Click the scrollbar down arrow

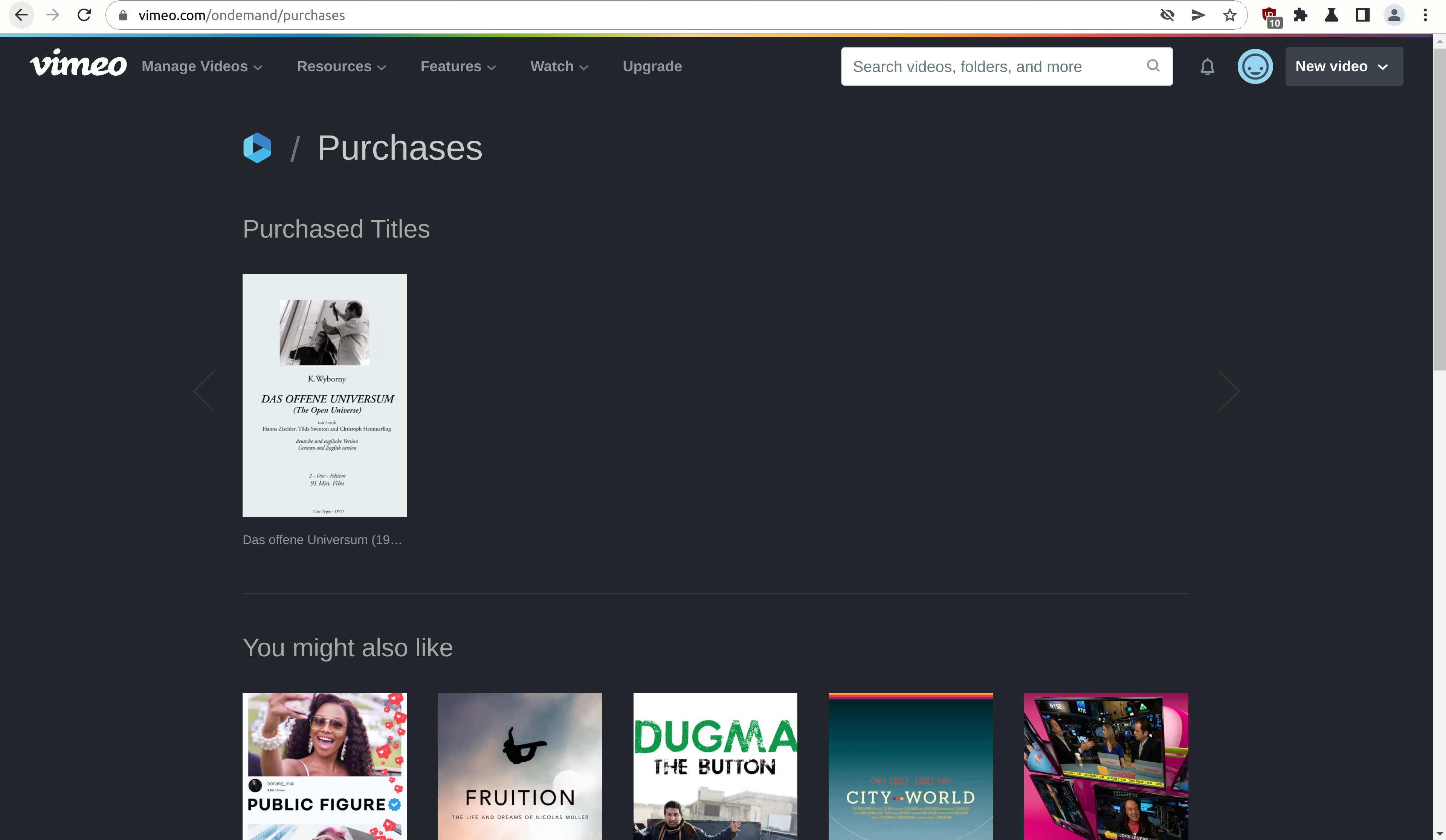(x=1439, y=834)
